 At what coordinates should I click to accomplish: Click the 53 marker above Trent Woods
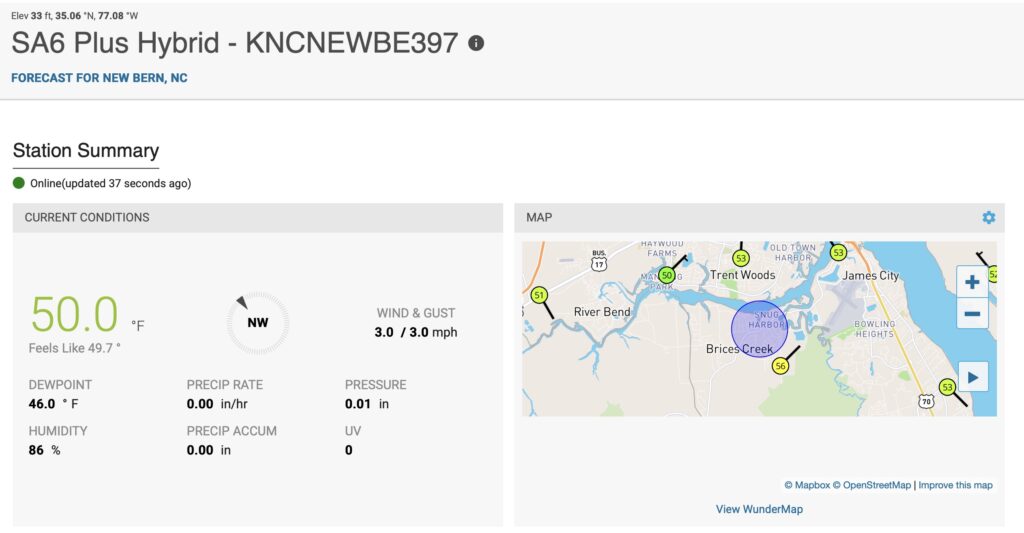[x=741, y=258]
